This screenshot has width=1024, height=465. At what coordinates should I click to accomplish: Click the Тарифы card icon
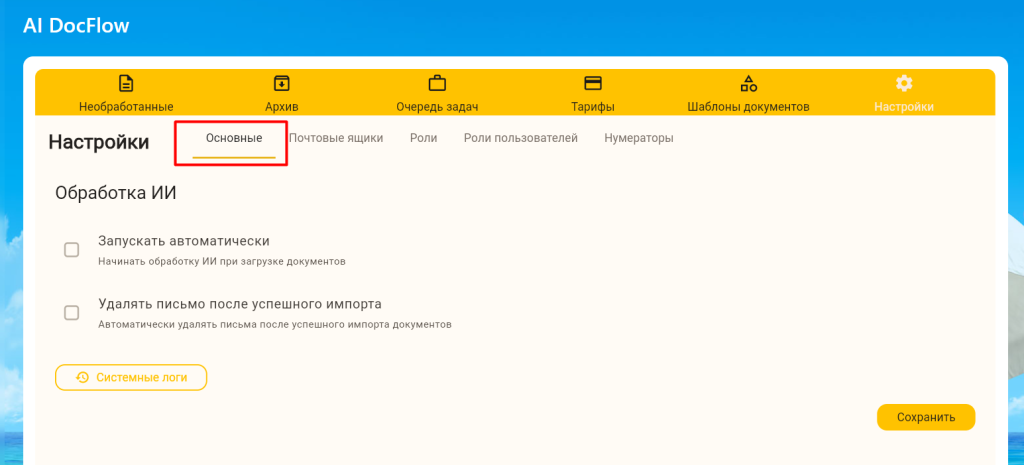pos(593,83)
